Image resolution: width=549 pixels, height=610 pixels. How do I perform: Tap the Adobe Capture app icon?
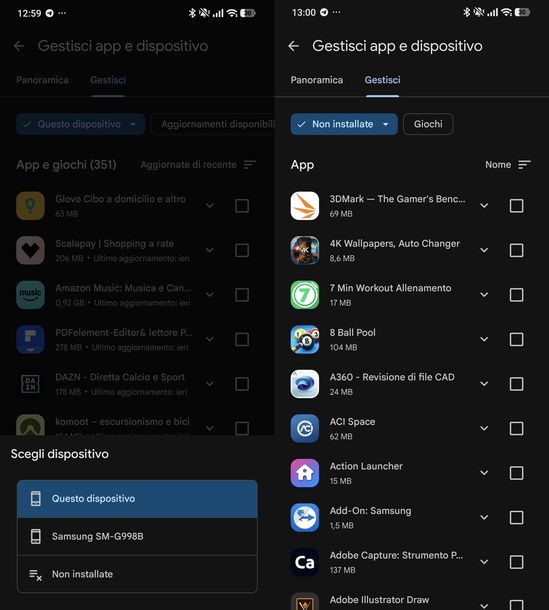305,562
